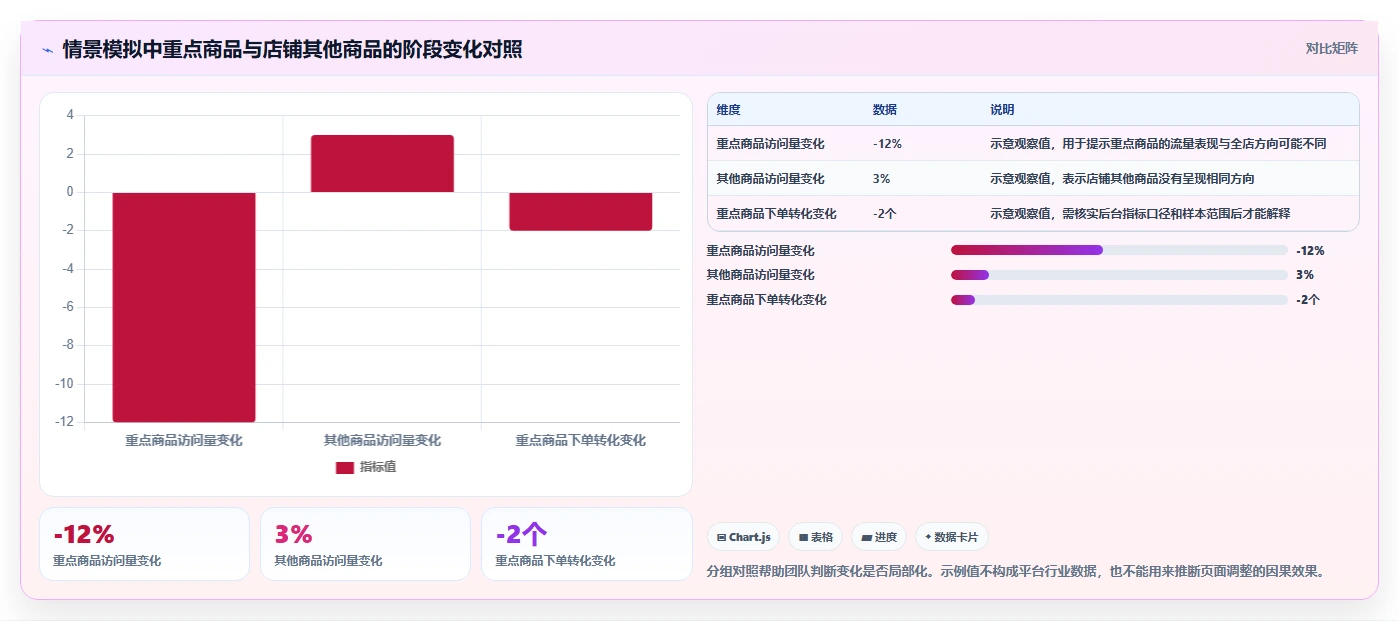The height and width of the screenshot is (621, 1399).
Task: Click the description starting 示意观察值，表示店铺
Action: (x=1122, y=179)
